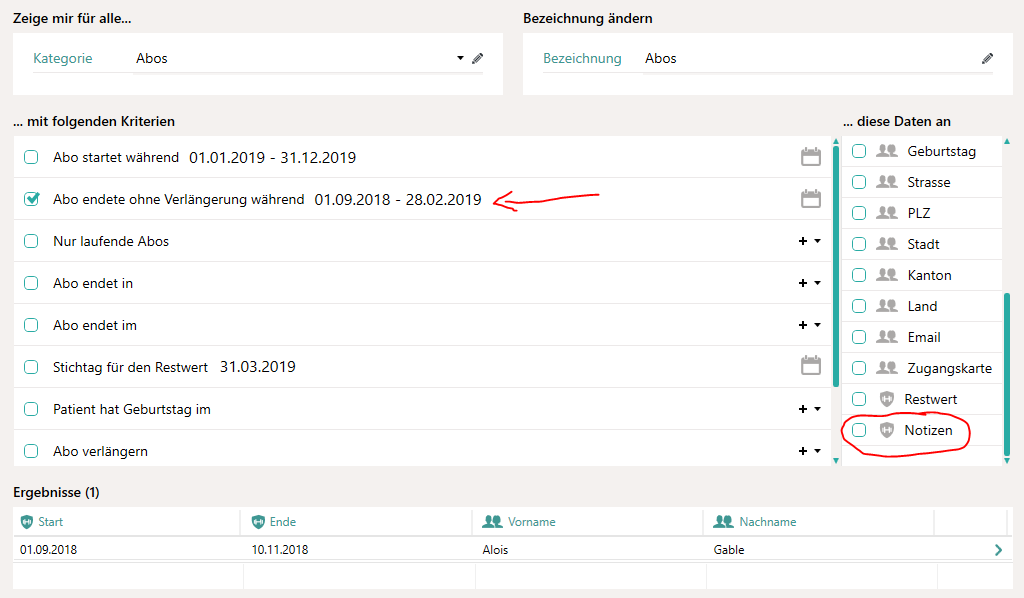The image size is (1024, 598).
Task: Tick the Notizen data column checkbox
Action: pyautogui.click(x=859, y=430)
